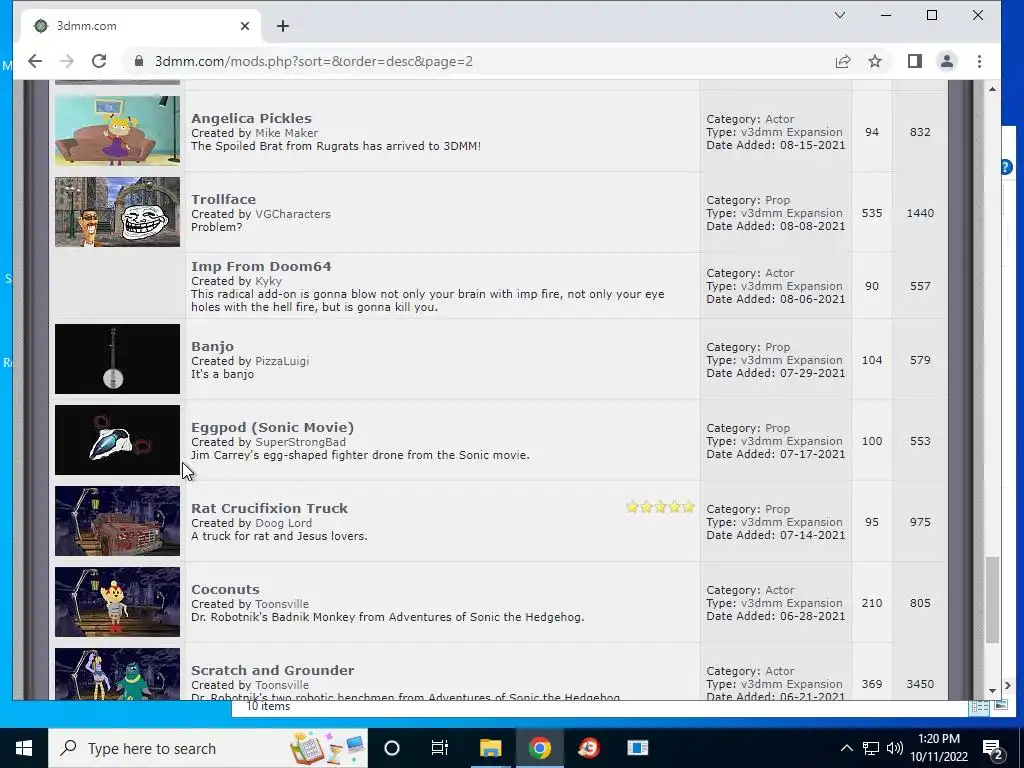Open Chrome profile avatar
The height and width of the screenshot is (768, 1024).
point(946,61)
